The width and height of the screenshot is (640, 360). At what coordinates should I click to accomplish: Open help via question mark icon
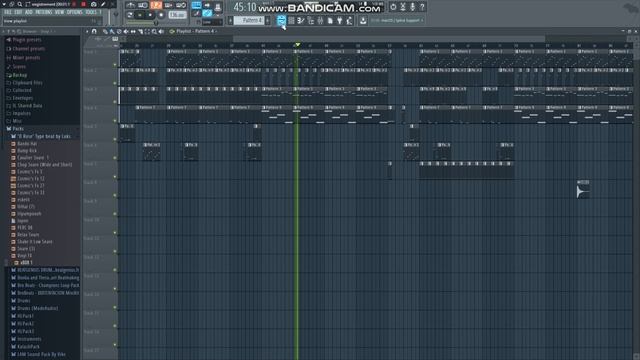click(422, 7)
